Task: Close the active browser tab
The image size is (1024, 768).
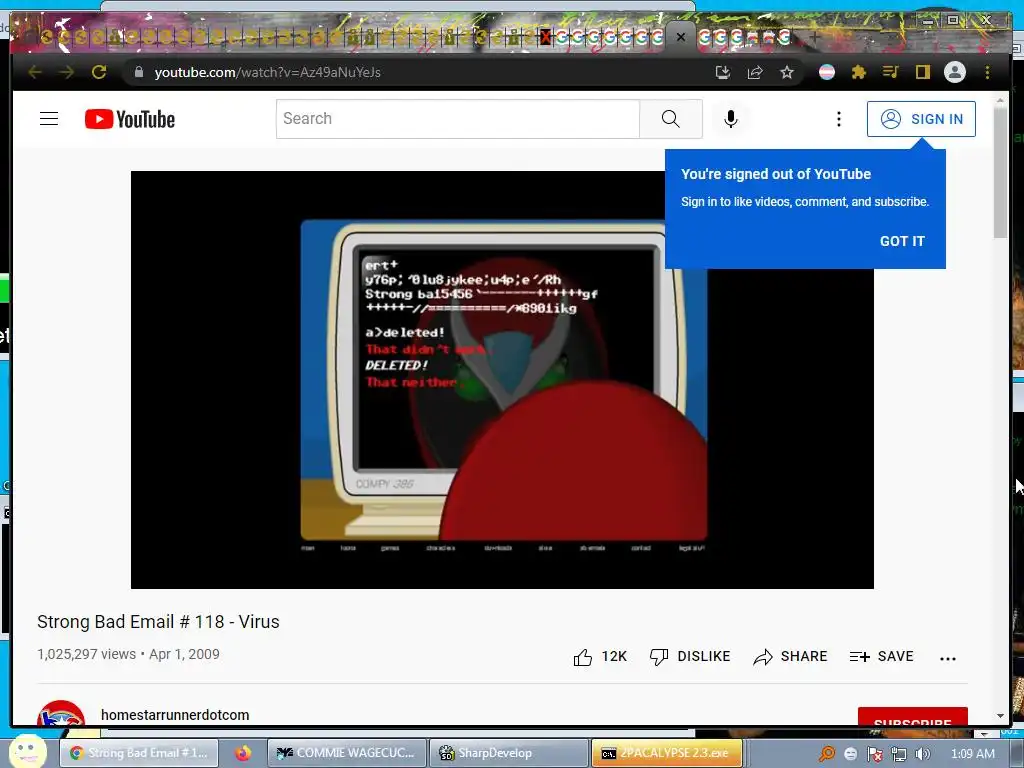Action: 680,37
